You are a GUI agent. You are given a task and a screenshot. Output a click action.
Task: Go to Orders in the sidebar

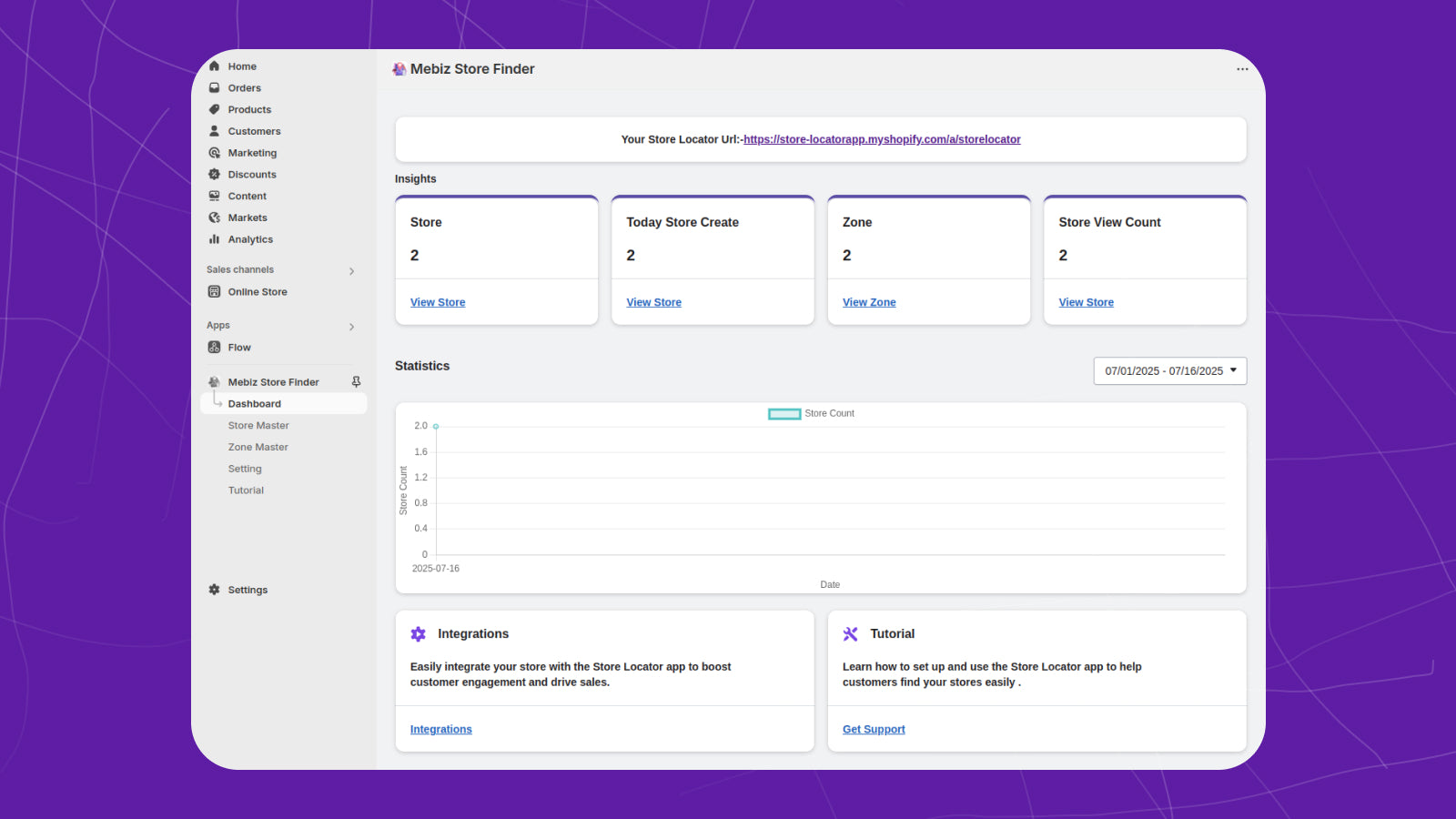[245, 88]
